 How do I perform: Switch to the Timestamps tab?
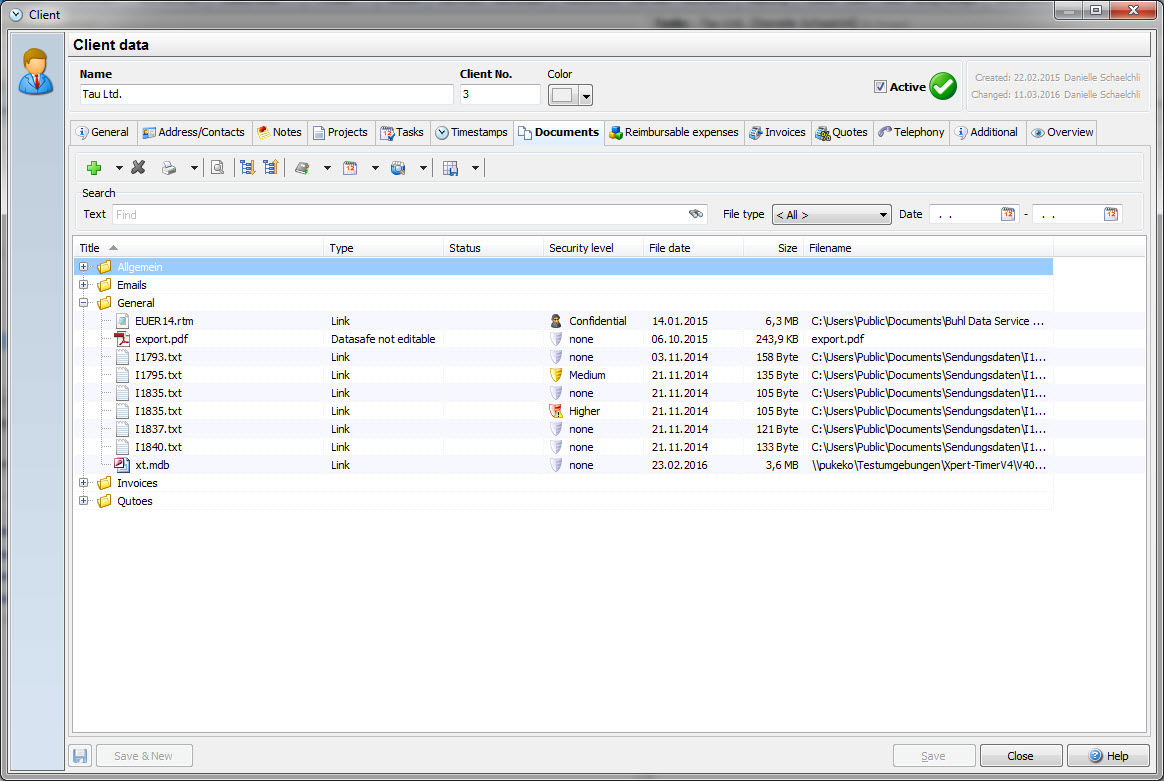click(471, 132)
